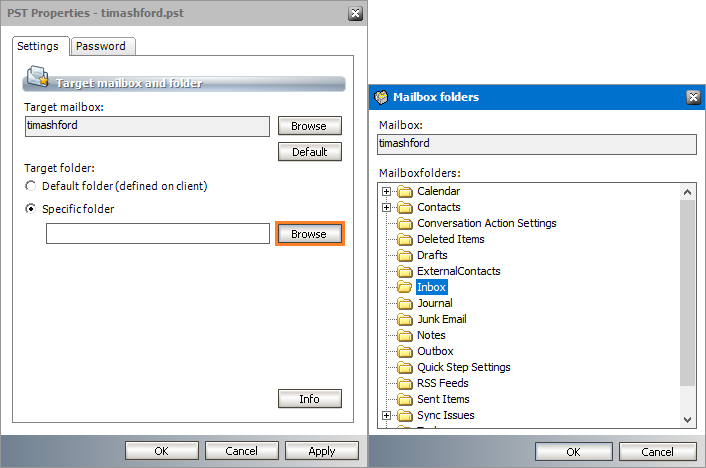Click the Contacts folder icon
Screen dimensions: 706x468
point(404,207)
